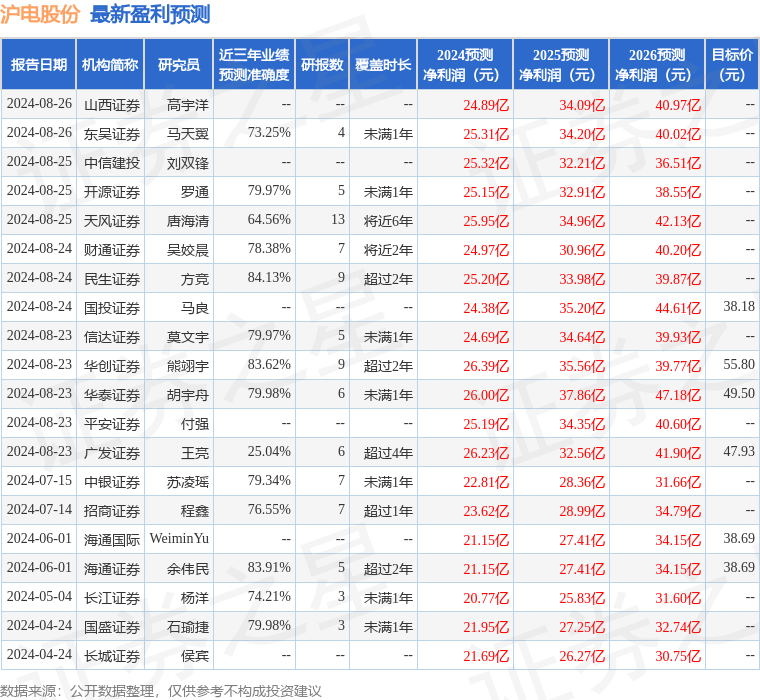Viewport: 760px width, 700px height.
Task: Click accuracy value 73.25%
Action: [269, 132]
